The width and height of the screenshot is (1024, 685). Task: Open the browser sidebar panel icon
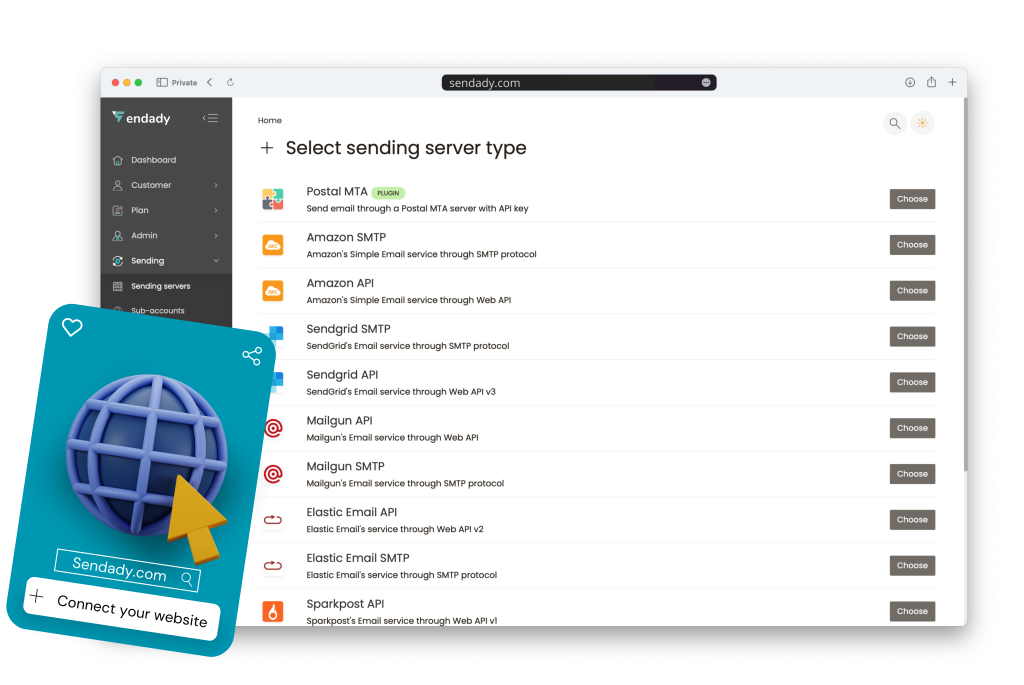pos(162,82)
